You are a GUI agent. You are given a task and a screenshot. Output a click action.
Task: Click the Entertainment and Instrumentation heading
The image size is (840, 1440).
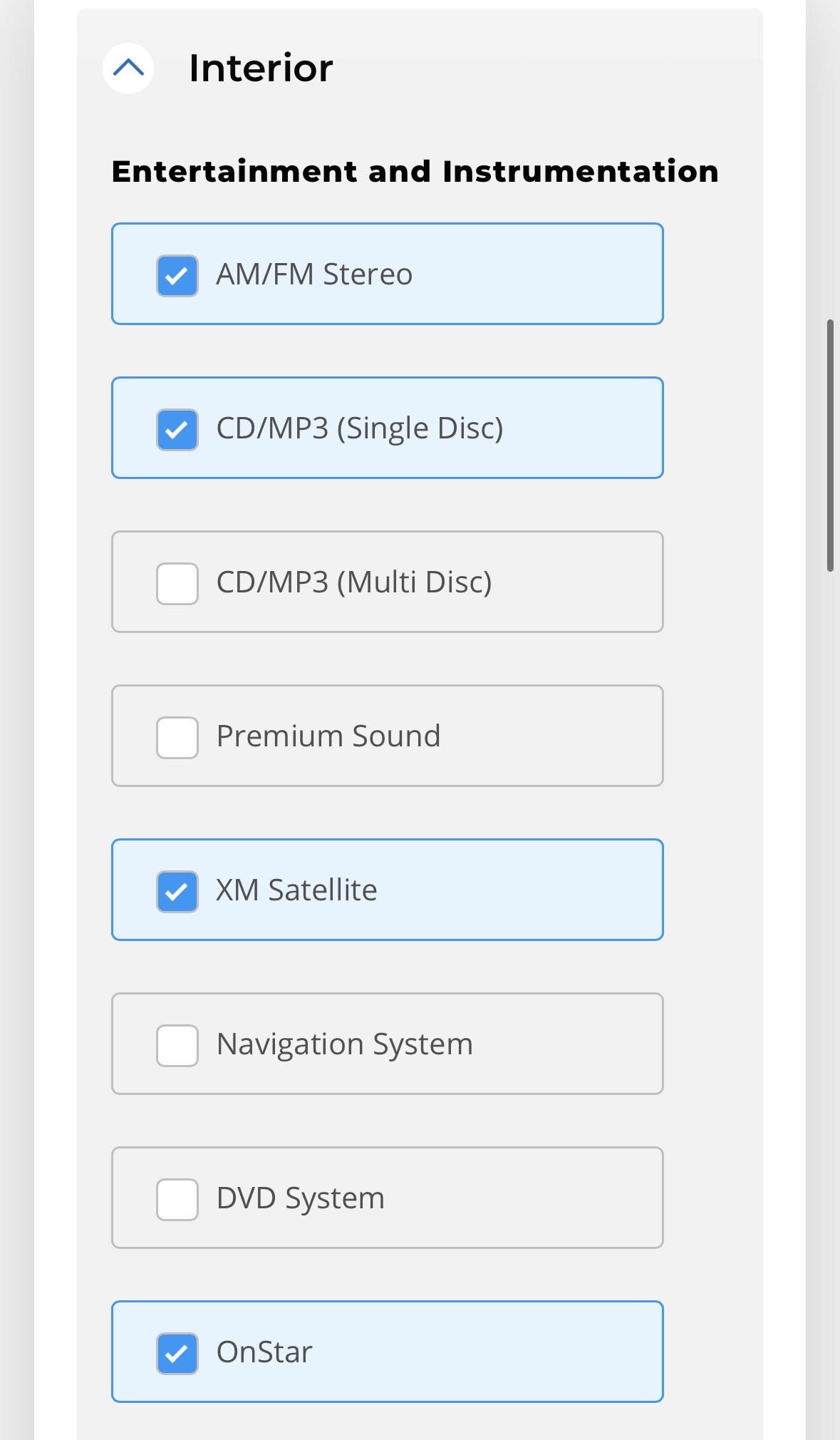pyautogui.click(x=415, y=172)
